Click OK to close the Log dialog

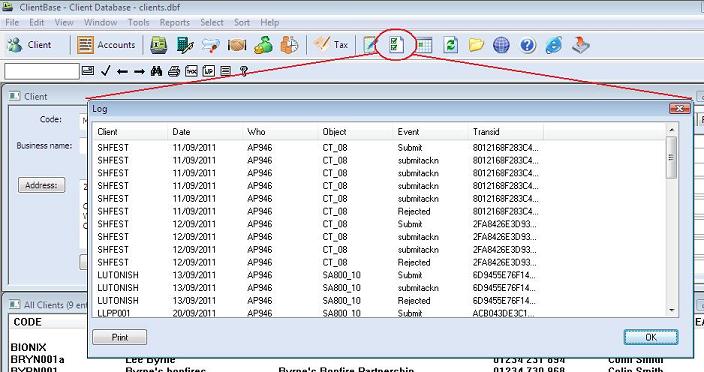[x=651, y=337]
